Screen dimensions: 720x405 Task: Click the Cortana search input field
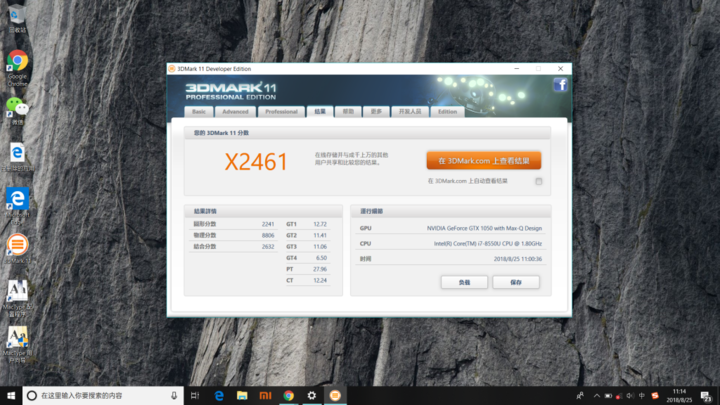103,395
